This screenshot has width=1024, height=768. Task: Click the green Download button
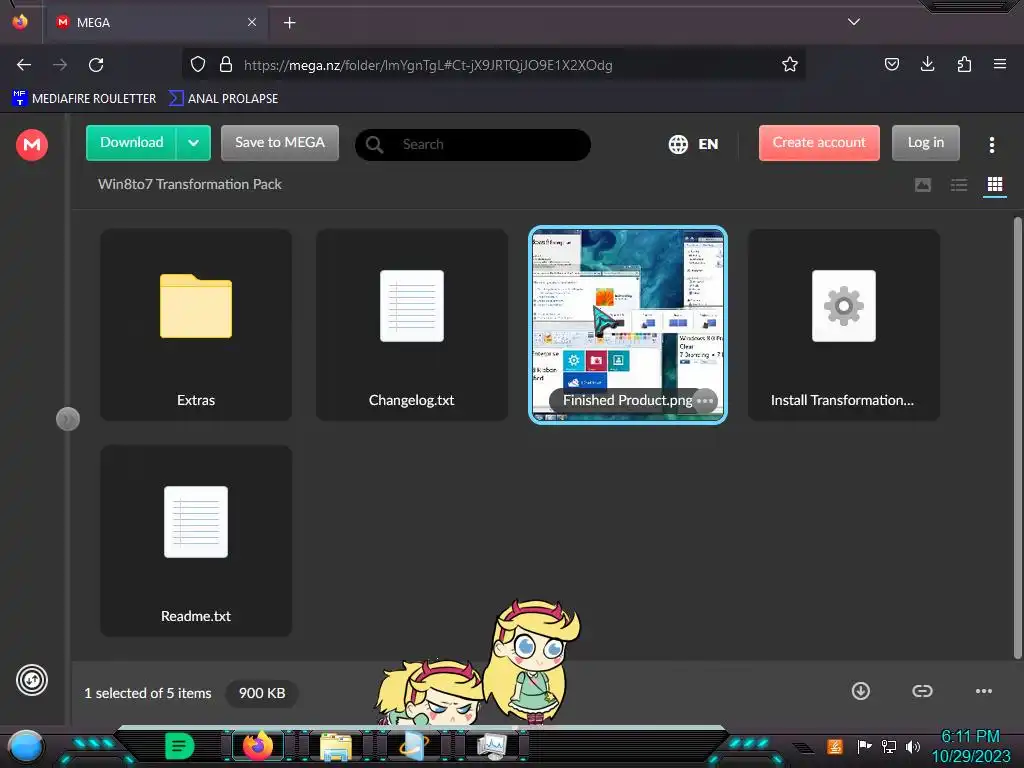pyautogui.click(x=131, y=142)
